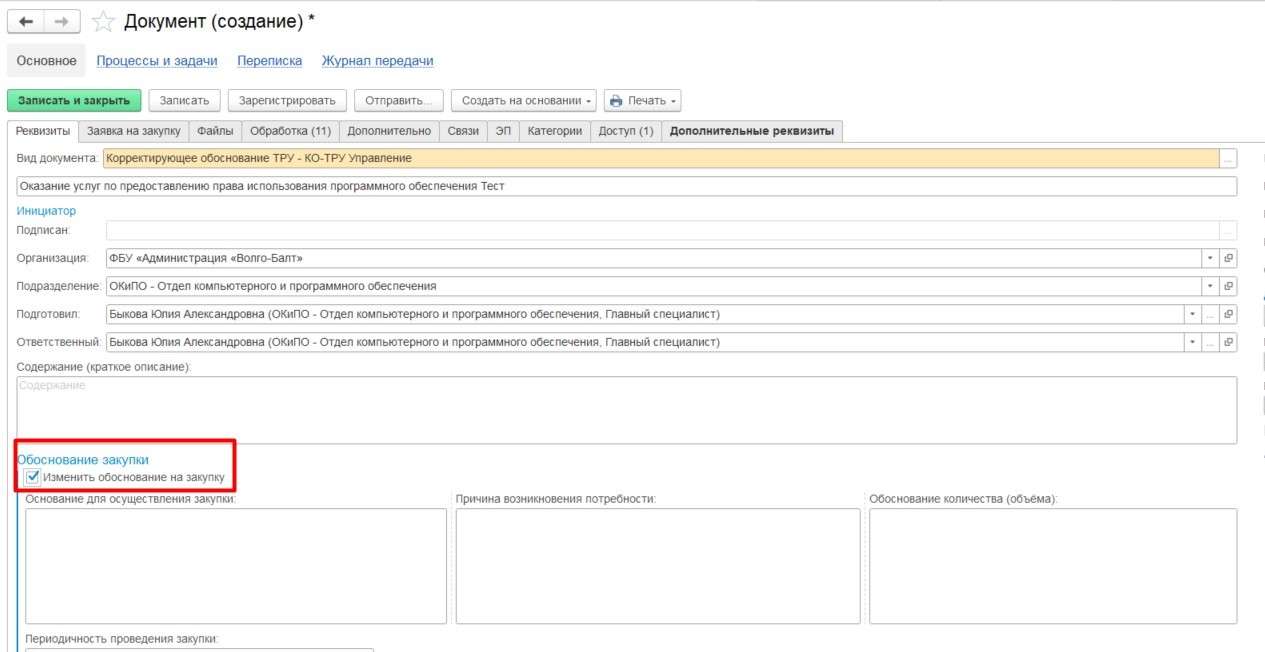Screen dimensions: 1265x652
Task: Open the Ответственный record via open icon
Action: (x=1228, y=342)
